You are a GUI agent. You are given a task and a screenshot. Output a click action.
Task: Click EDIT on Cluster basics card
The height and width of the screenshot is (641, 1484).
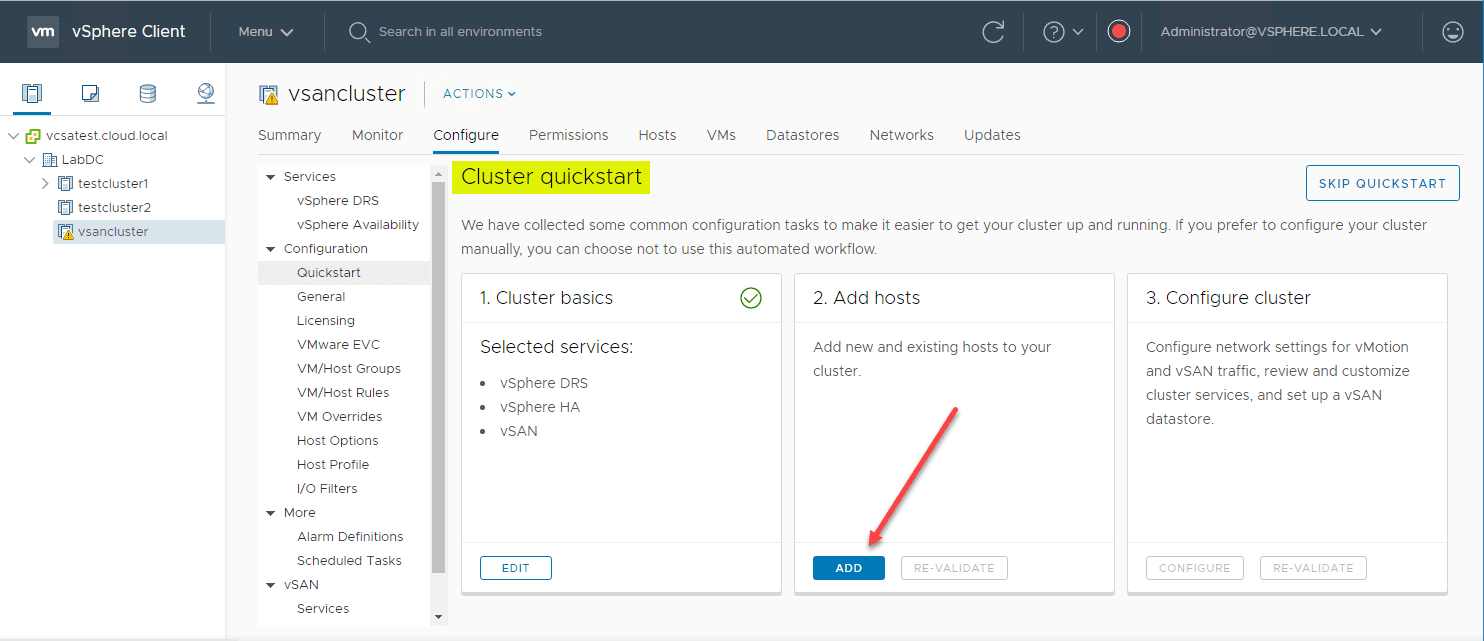pyautogui.click(x=516, y=568)
